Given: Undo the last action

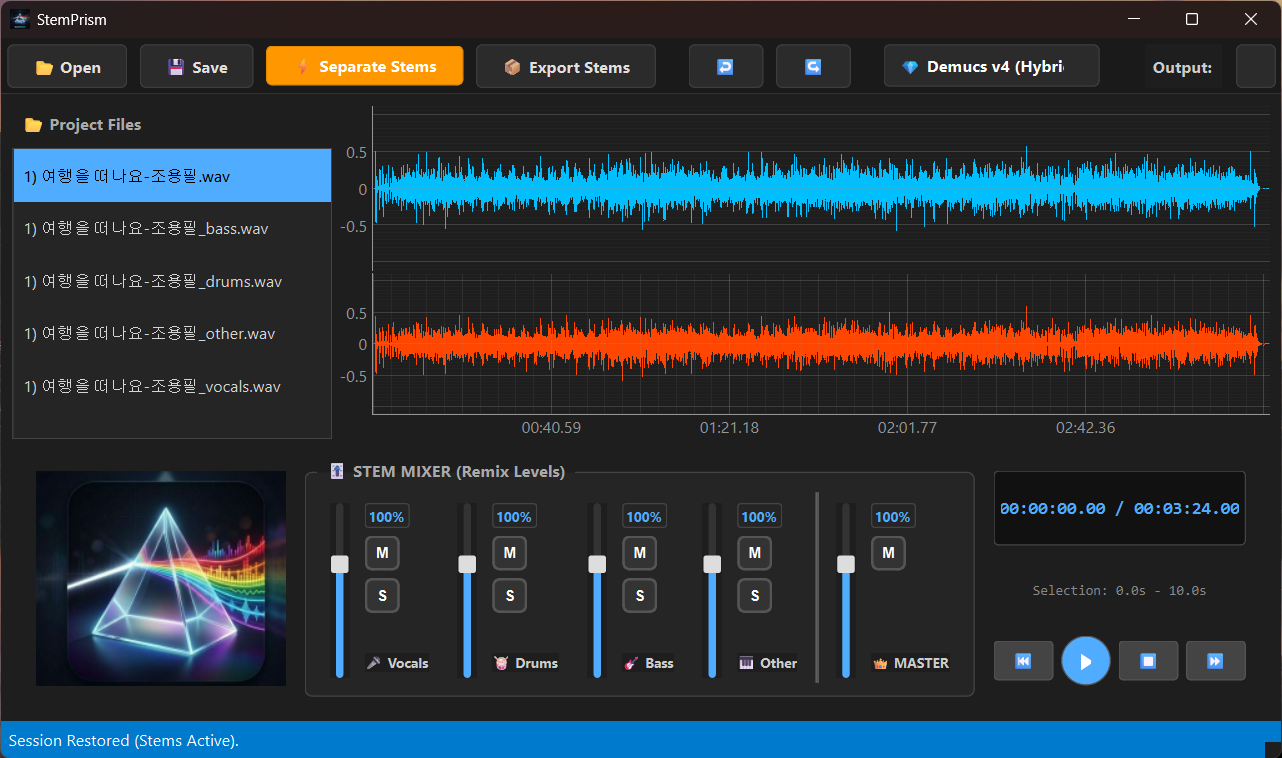Looking at the screenshot, I should (726, 66).
